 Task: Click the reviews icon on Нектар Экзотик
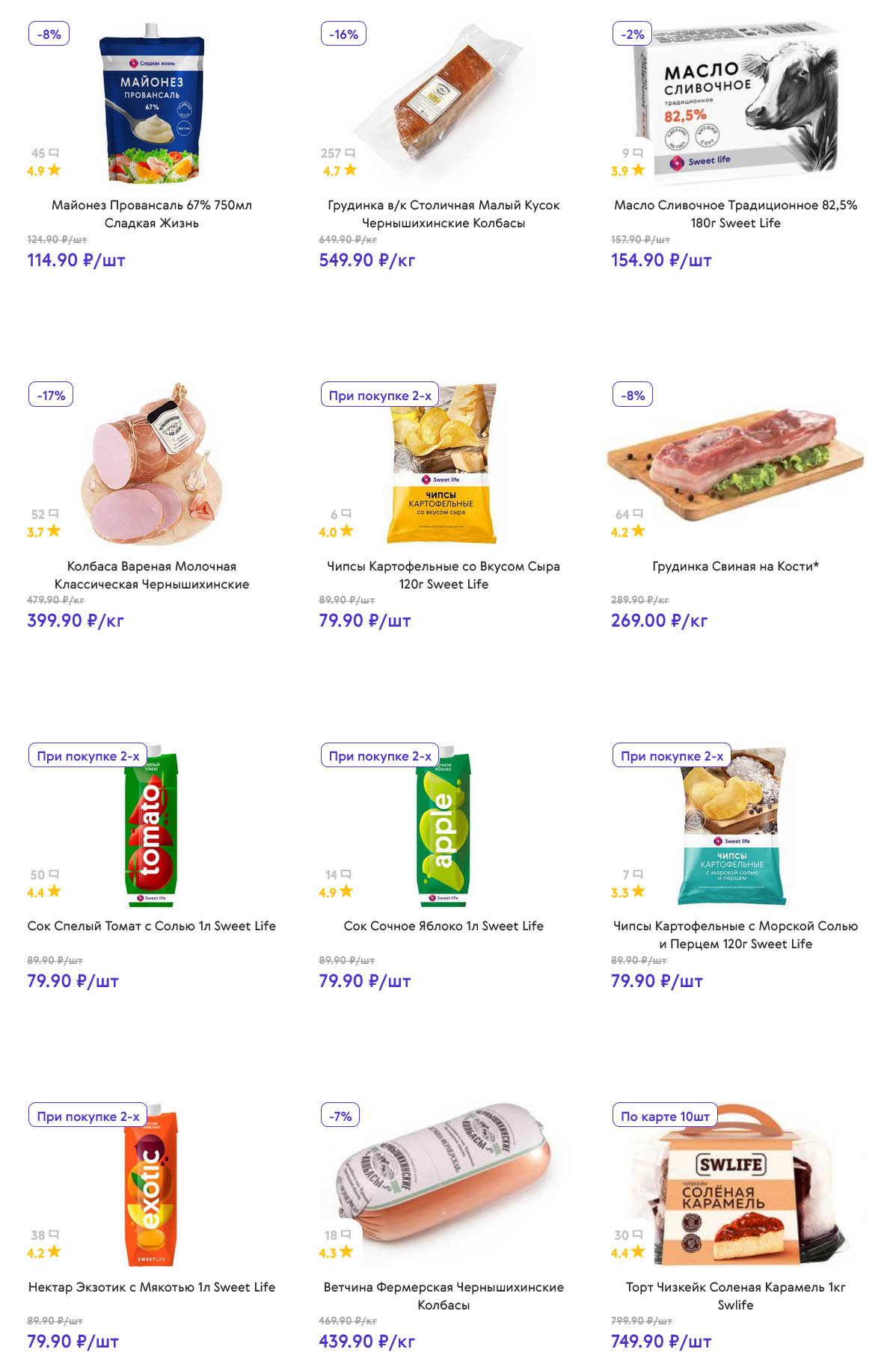(x=53, y=1235)
